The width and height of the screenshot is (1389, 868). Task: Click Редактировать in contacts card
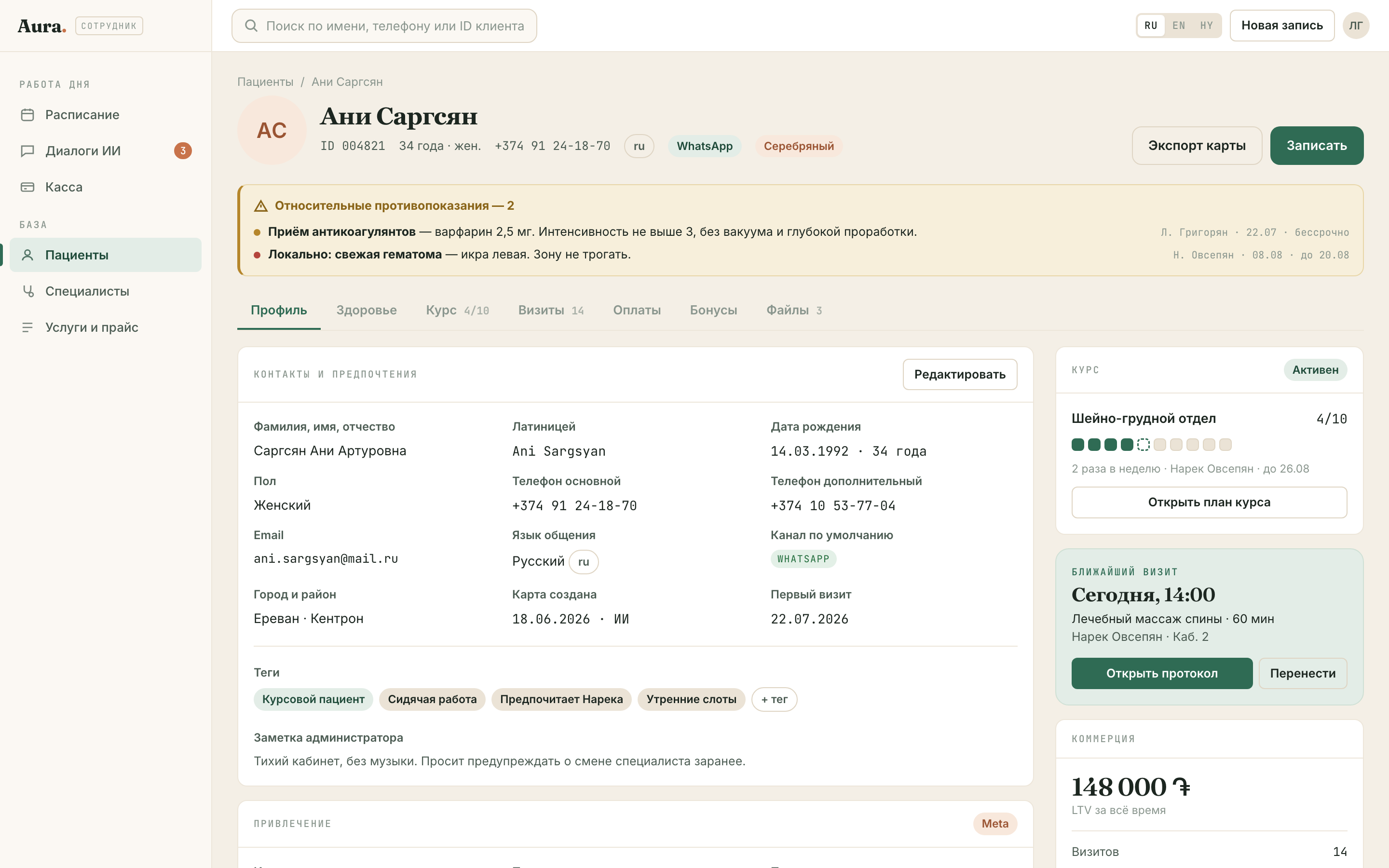pyautogui.click(x=960, y=374)
